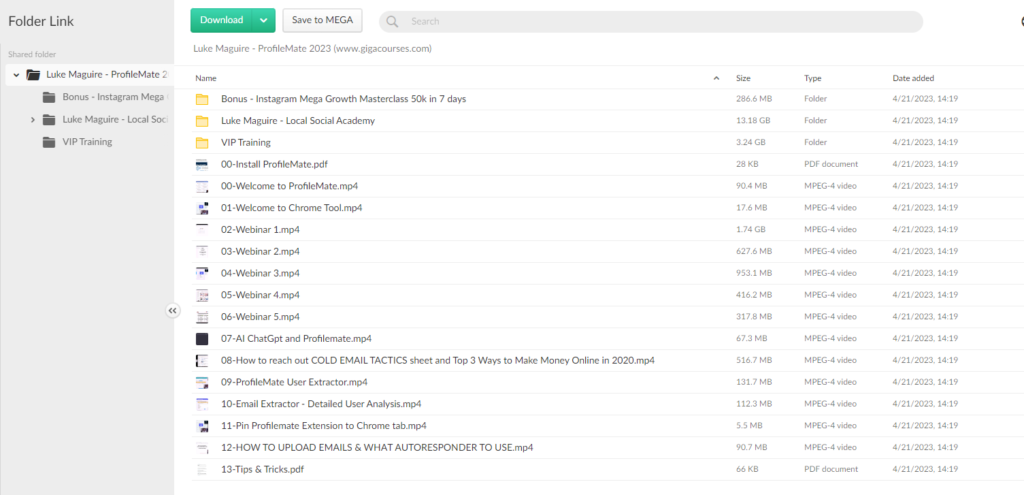The image size is (1024, 495).
Task: Click the green Download button
Action: coord(221,20)
